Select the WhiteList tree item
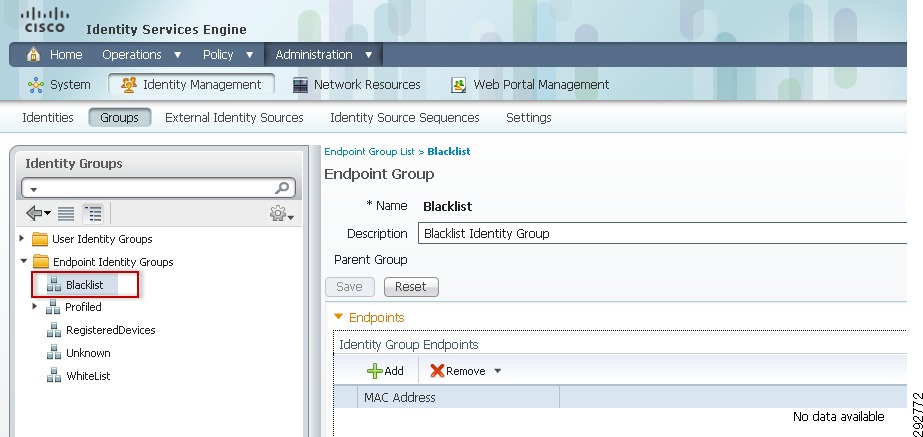Screen dimensions: 923x437 (x=88, y=376)
